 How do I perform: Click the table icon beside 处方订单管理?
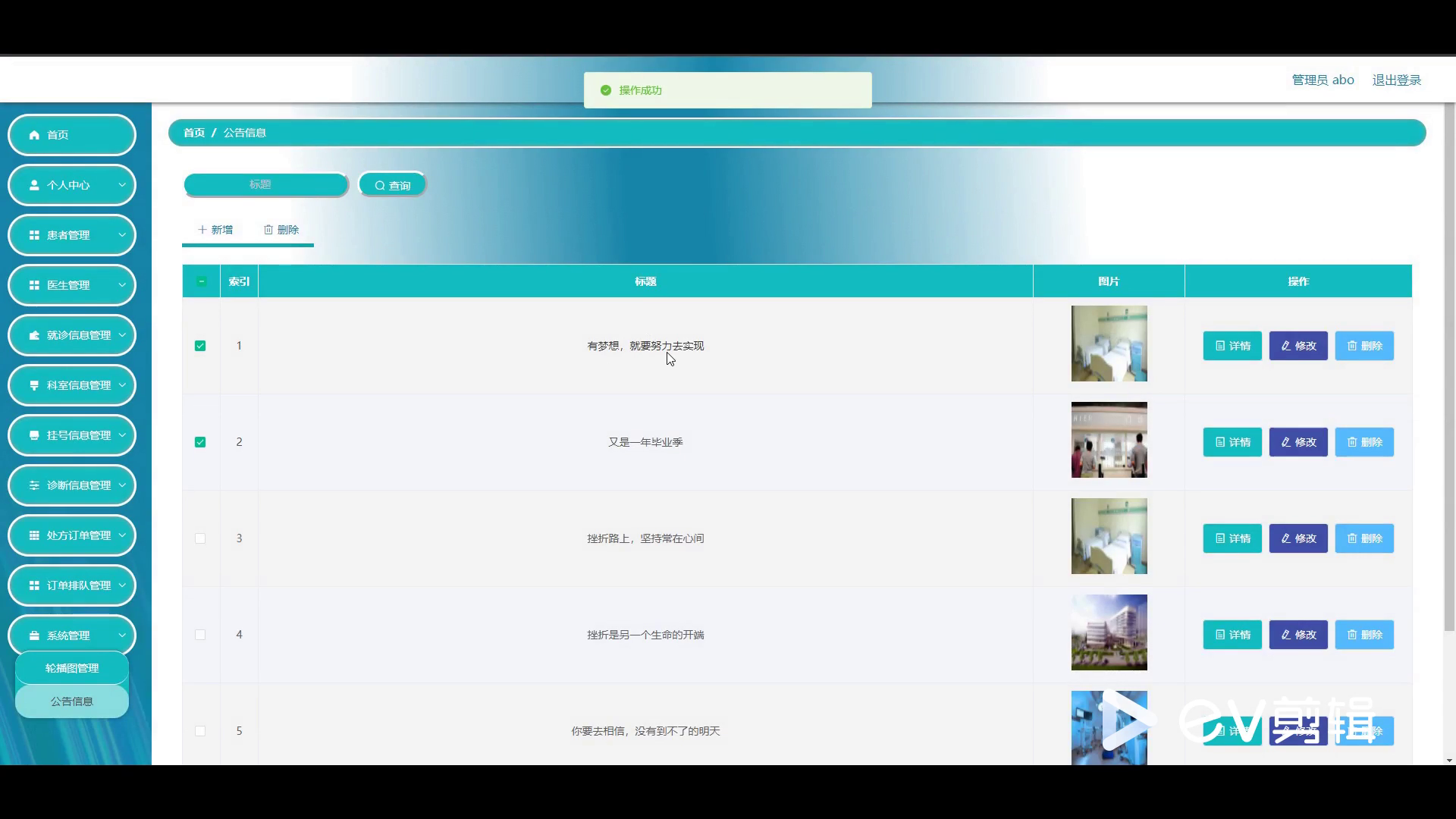tap(34, 535)
